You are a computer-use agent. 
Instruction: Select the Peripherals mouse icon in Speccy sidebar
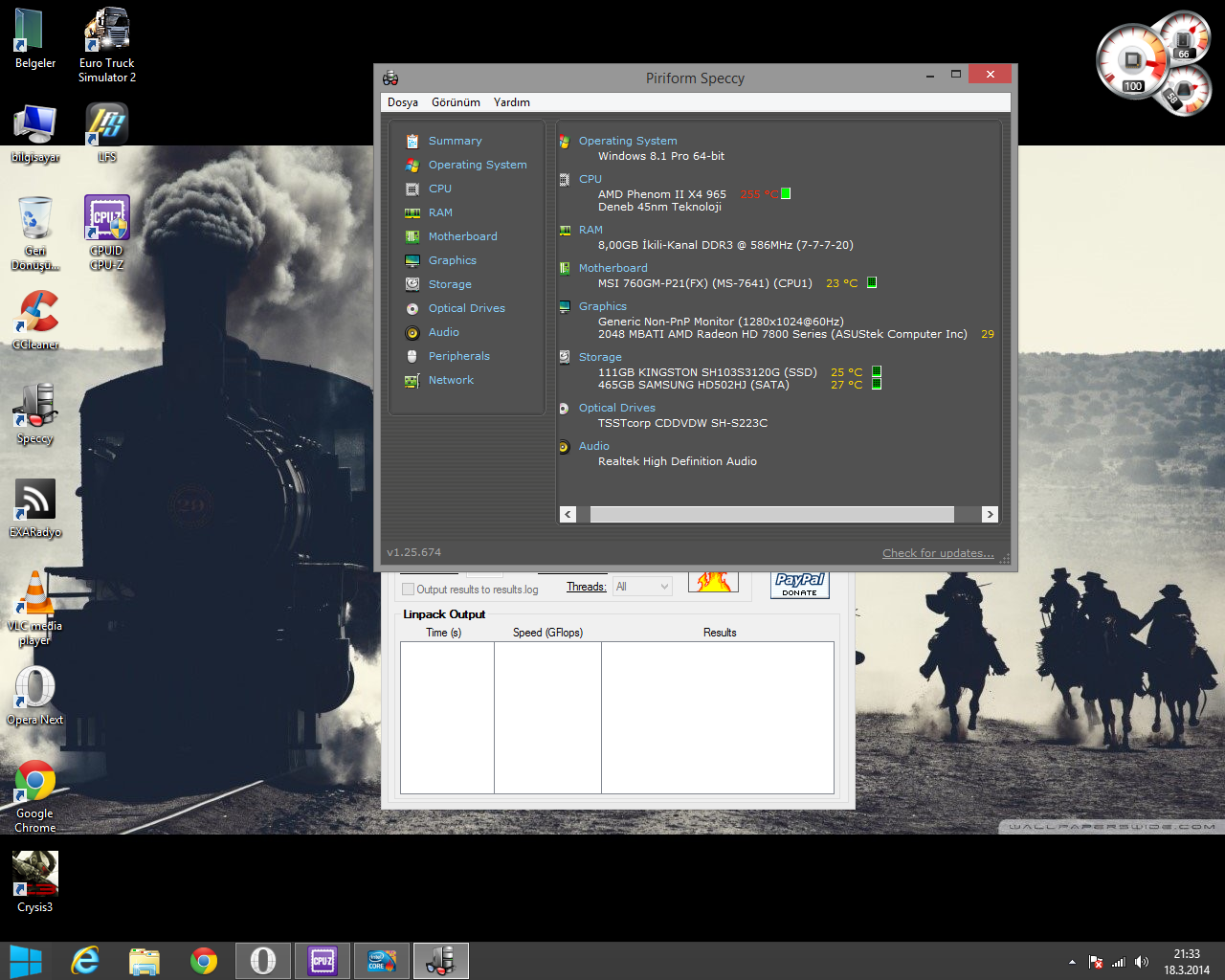pos(412,356)
